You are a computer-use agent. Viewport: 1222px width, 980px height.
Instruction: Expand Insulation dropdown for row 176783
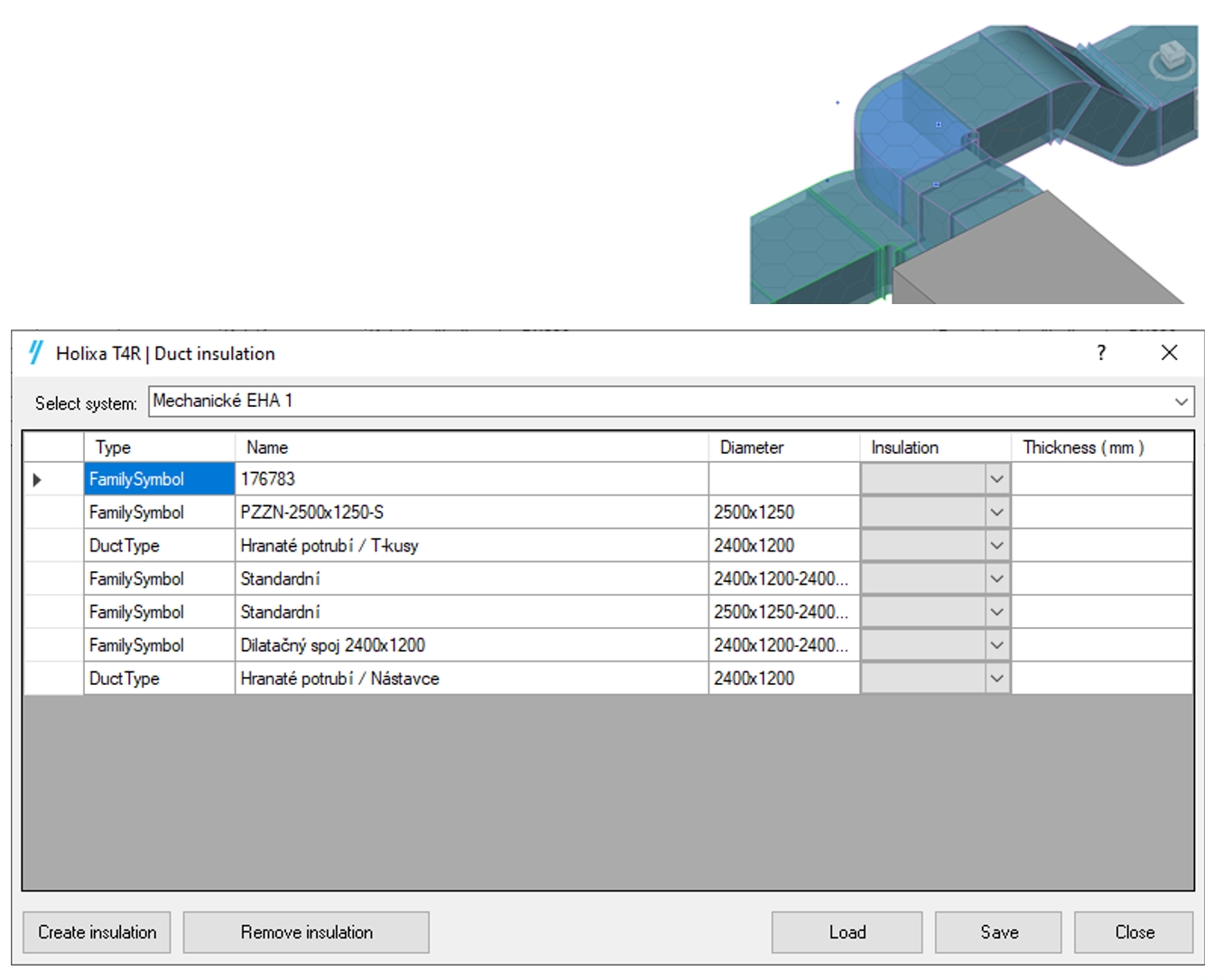click(996, 479)
